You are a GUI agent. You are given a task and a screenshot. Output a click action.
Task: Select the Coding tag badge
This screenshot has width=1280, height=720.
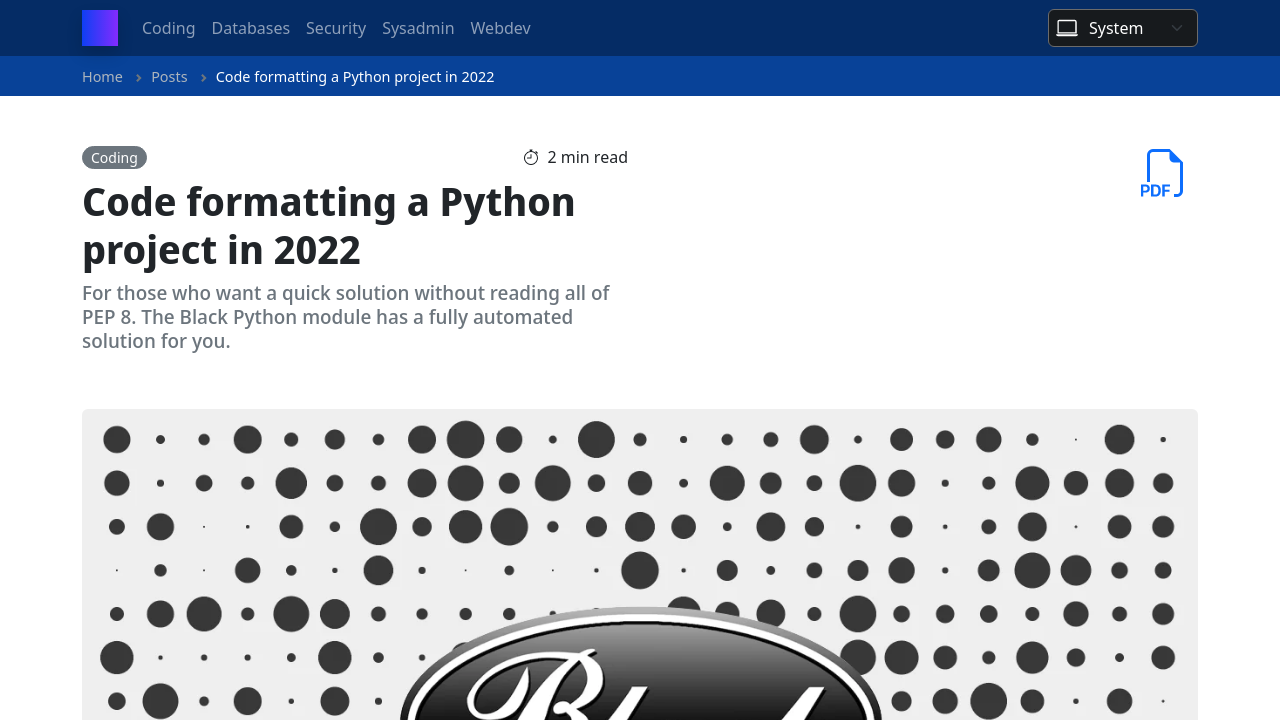(x=114, y=157)
